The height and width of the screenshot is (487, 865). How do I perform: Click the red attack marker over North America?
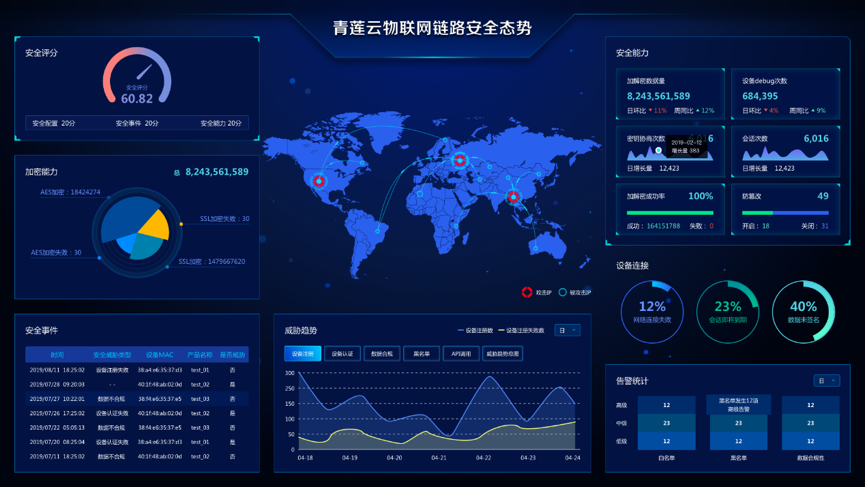(318, 180)
